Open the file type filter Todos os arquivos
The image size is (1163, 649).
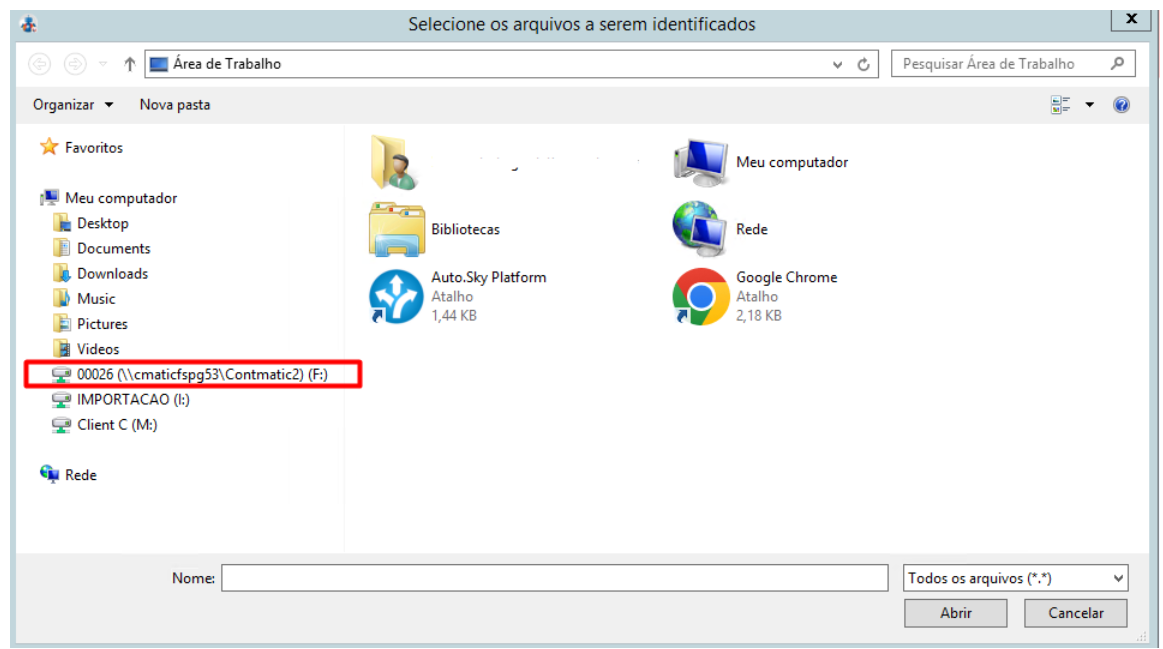tap(1015, 578)
